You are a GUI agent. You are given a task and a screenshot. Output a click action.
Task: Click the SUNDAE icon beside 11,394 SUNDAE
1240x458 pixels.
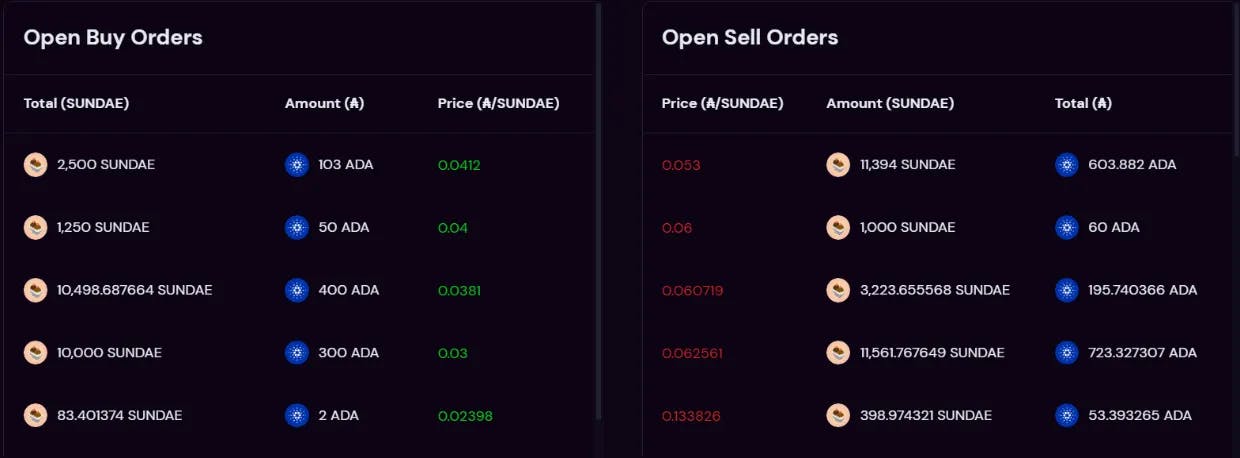point(838,165)
